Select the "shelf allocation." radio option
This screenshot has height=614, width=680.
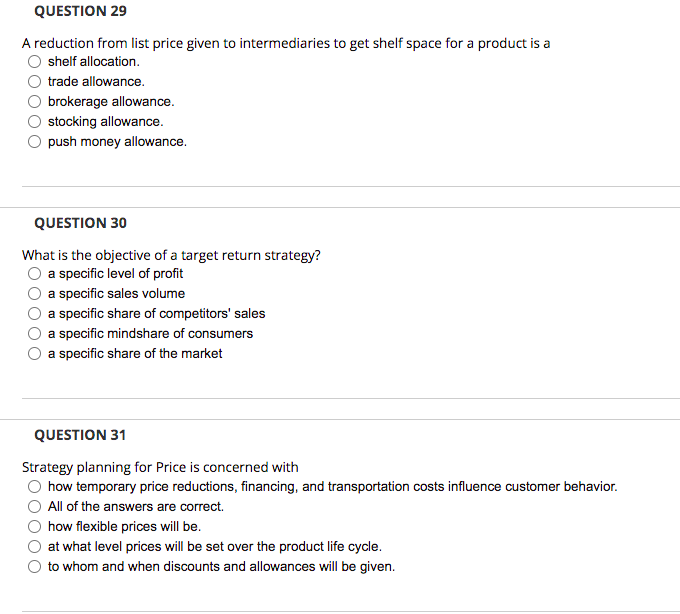35,62
